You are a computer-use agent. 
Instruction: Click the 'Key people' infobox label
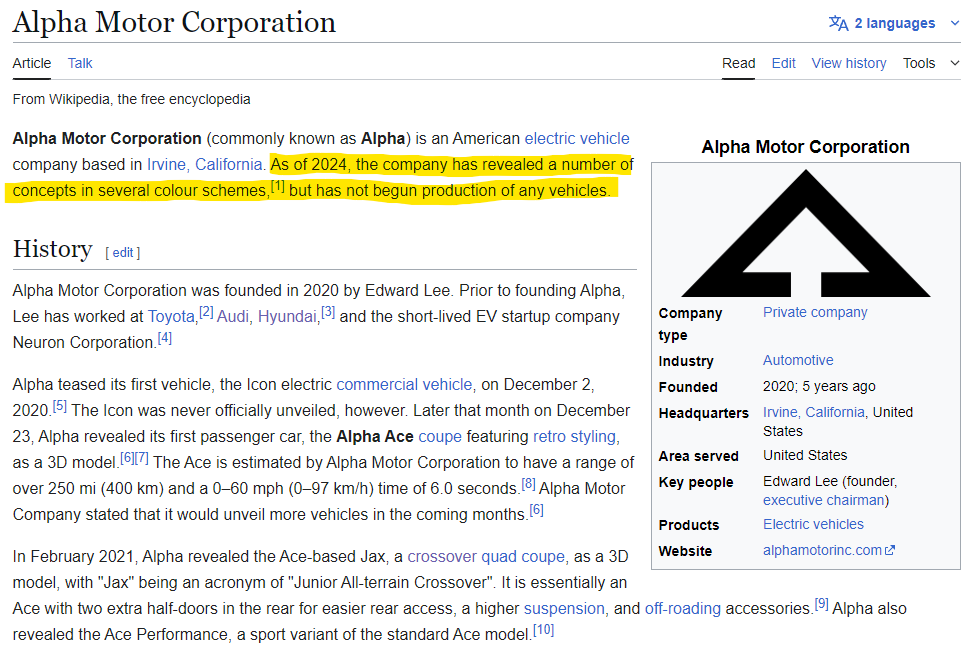click(x=696, y=482)
